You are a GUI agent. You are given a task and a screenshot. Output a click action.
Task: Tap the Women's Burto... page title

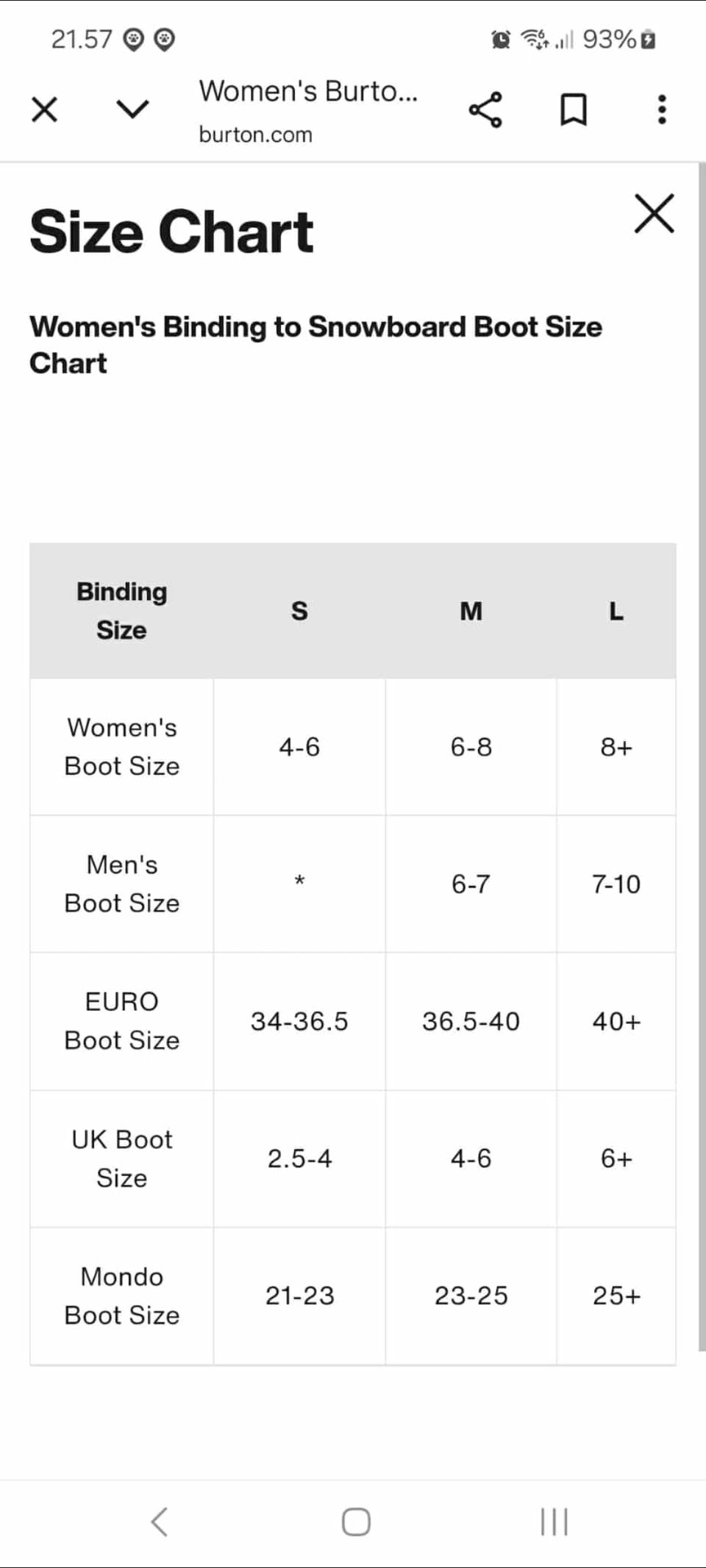point(308,91)
